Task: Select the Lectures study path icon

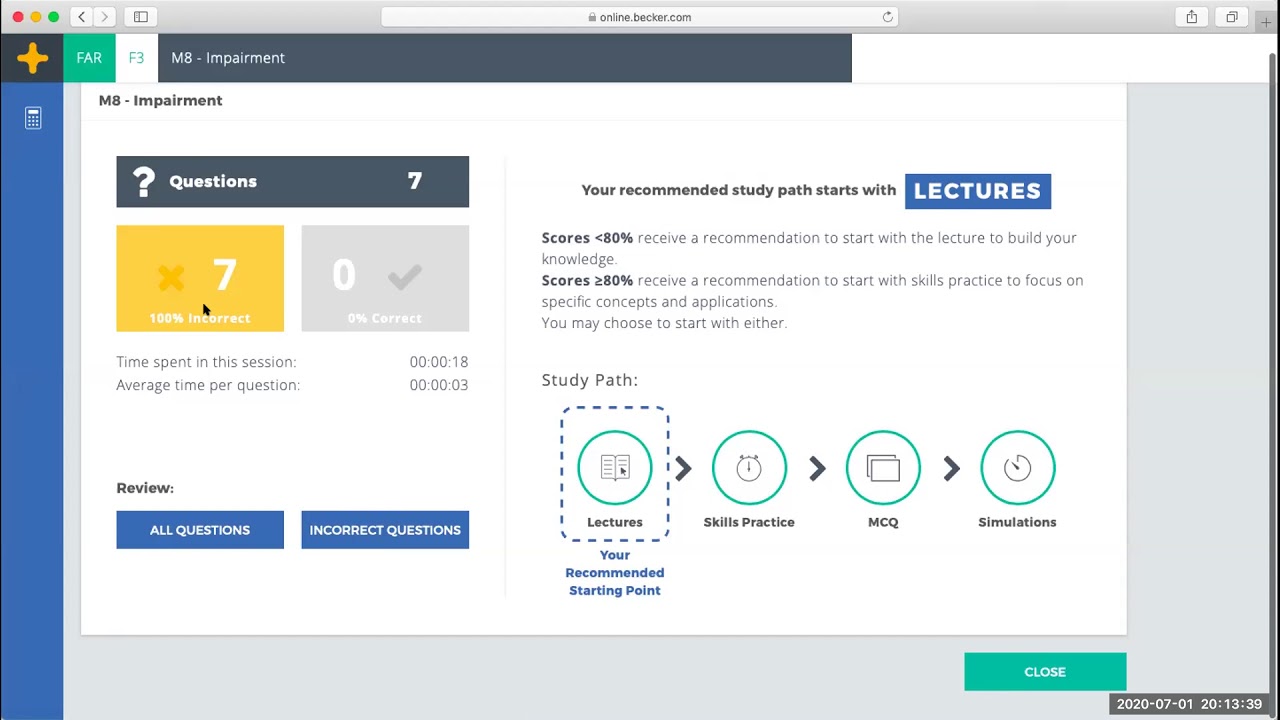Action: click(615, 467)
